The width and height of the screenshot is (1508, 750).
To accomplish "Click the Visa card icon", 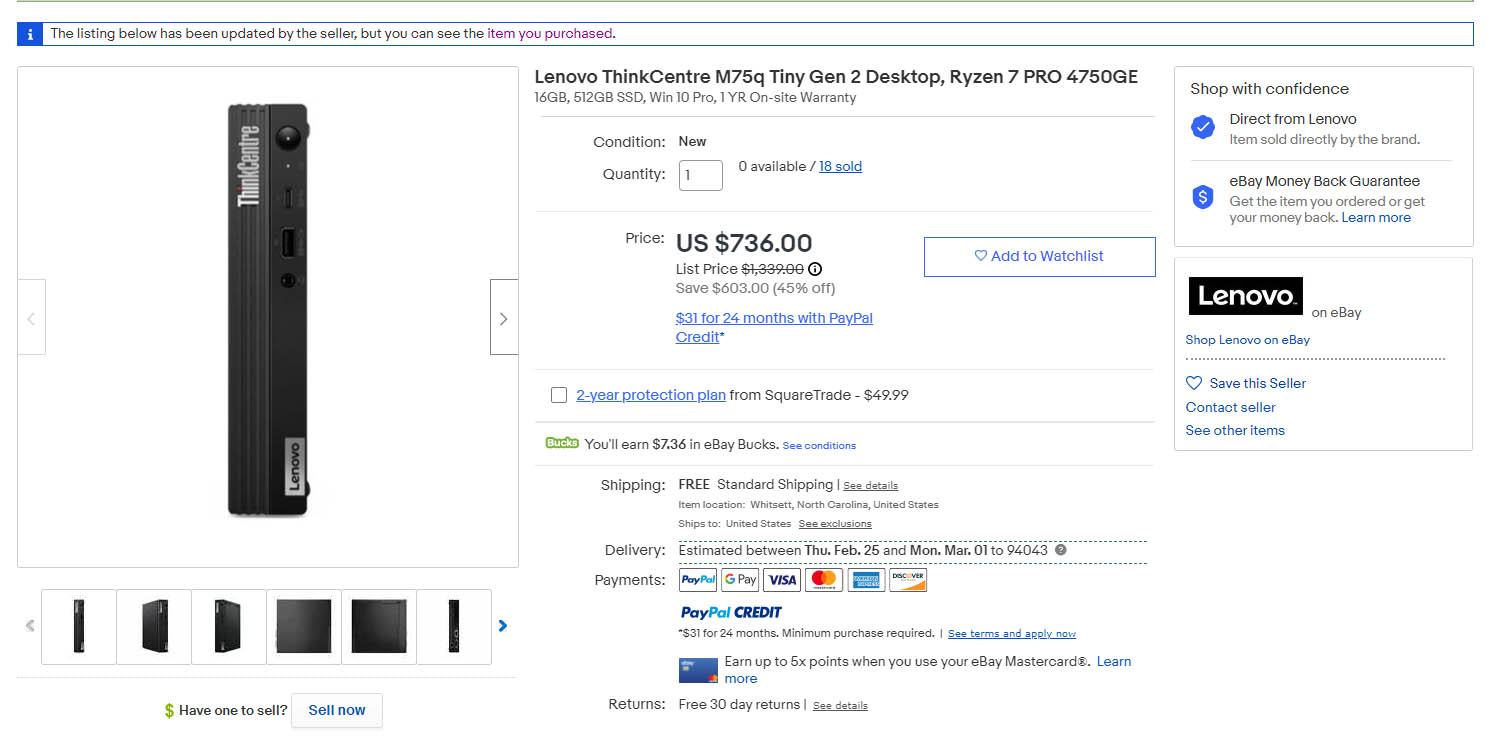I will (782, 580).
